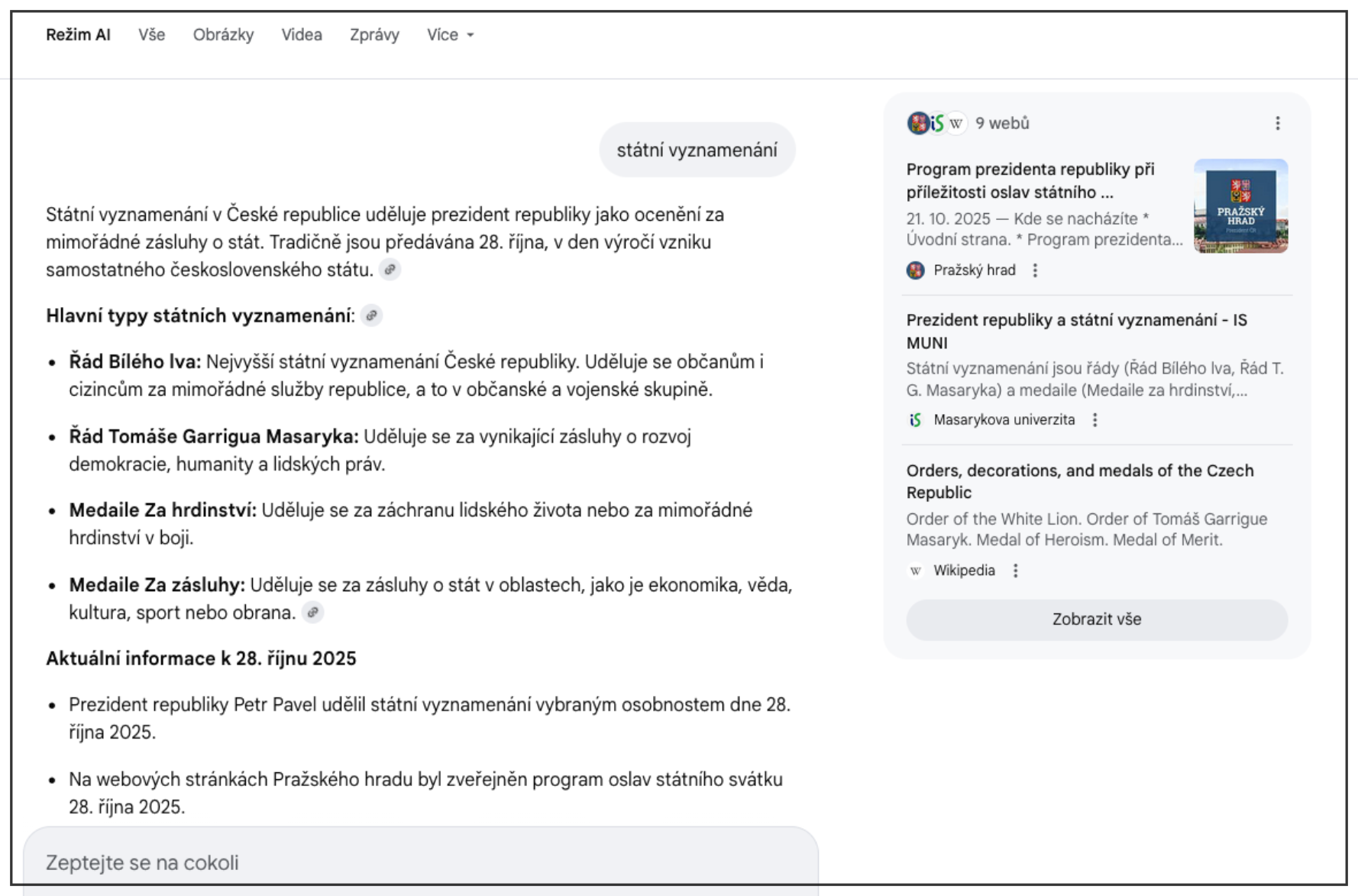Open options menu next to Wikipedia source
Viewport: 1358px width, 896px height.
coord(1016,571)
